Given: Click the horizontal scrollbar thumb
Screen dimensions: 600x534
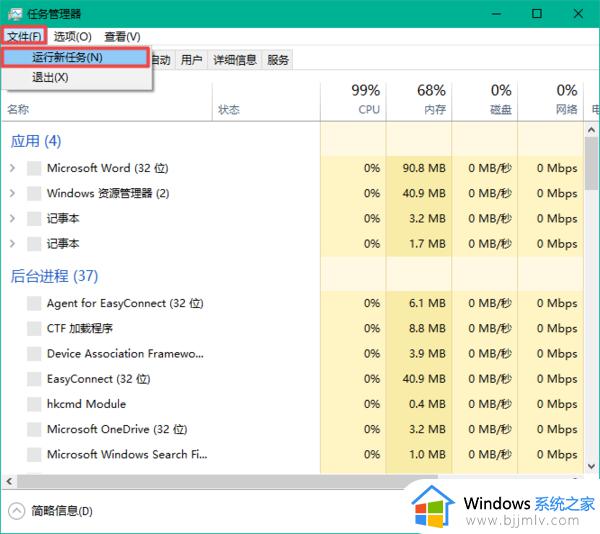Looking at the screenshot, I should point(228,481).
